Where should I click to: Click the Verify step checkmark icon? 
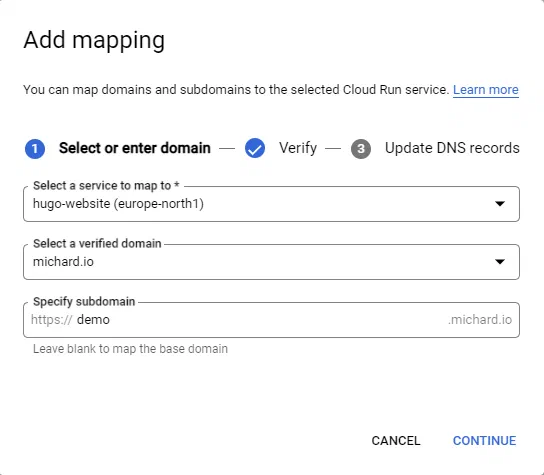pos(255,148)
